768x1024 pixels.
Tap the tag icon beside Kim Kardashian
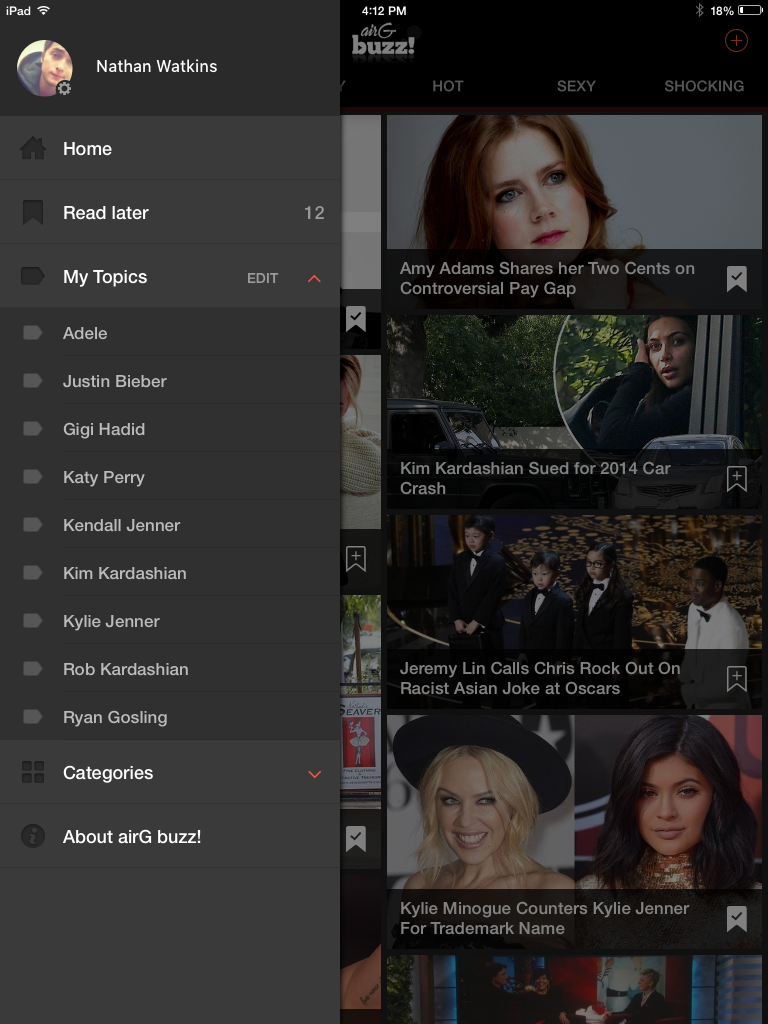pyautogui.click(x=33, y=573)
